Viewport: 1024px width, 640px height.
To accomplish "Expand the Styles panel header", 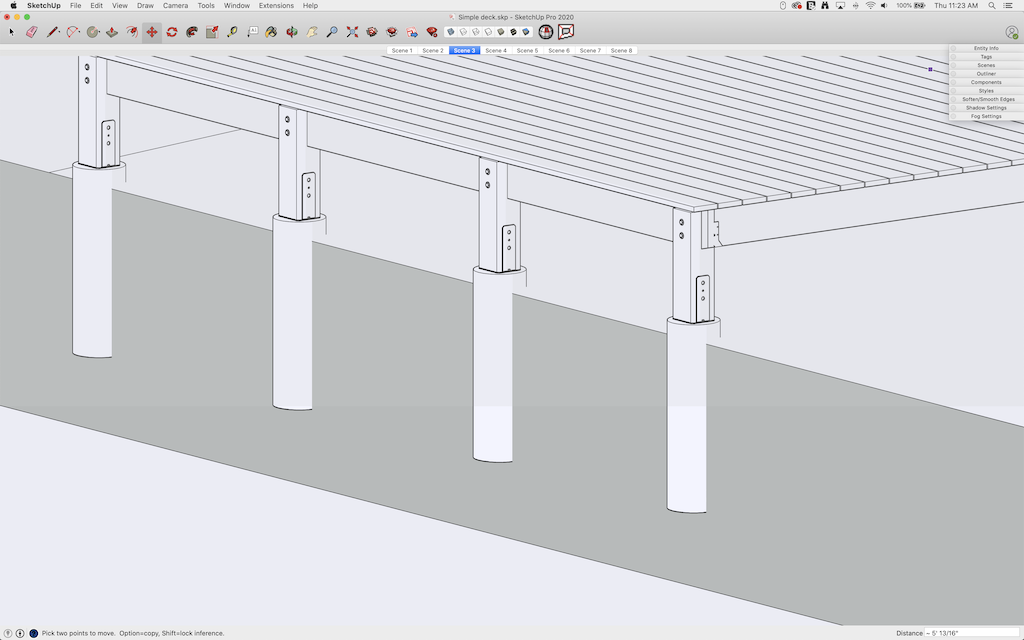I will pyautogui.click(x=986, y=91).
